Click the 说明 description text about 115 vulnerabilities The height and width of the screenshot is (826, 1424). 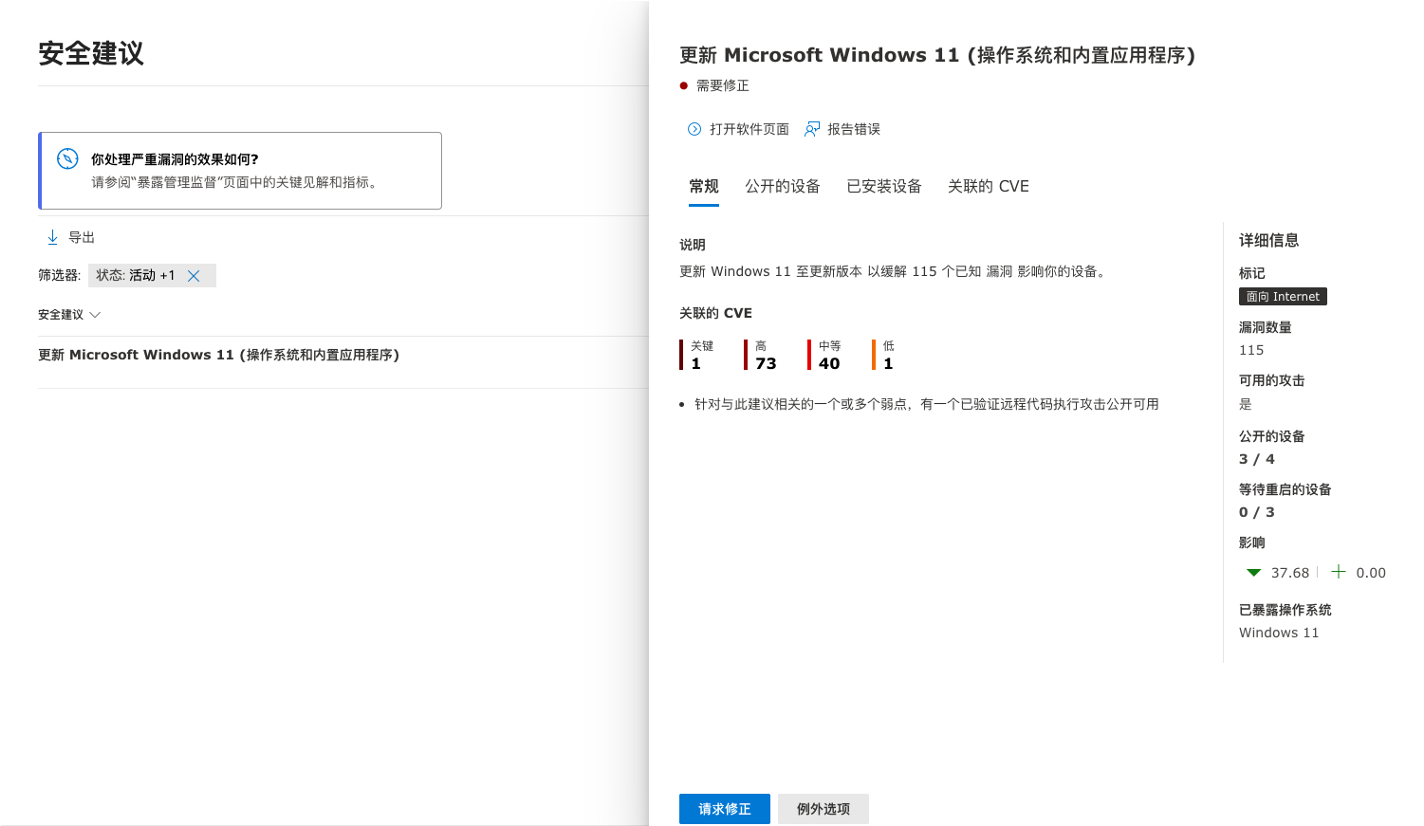tap(893, 271)
